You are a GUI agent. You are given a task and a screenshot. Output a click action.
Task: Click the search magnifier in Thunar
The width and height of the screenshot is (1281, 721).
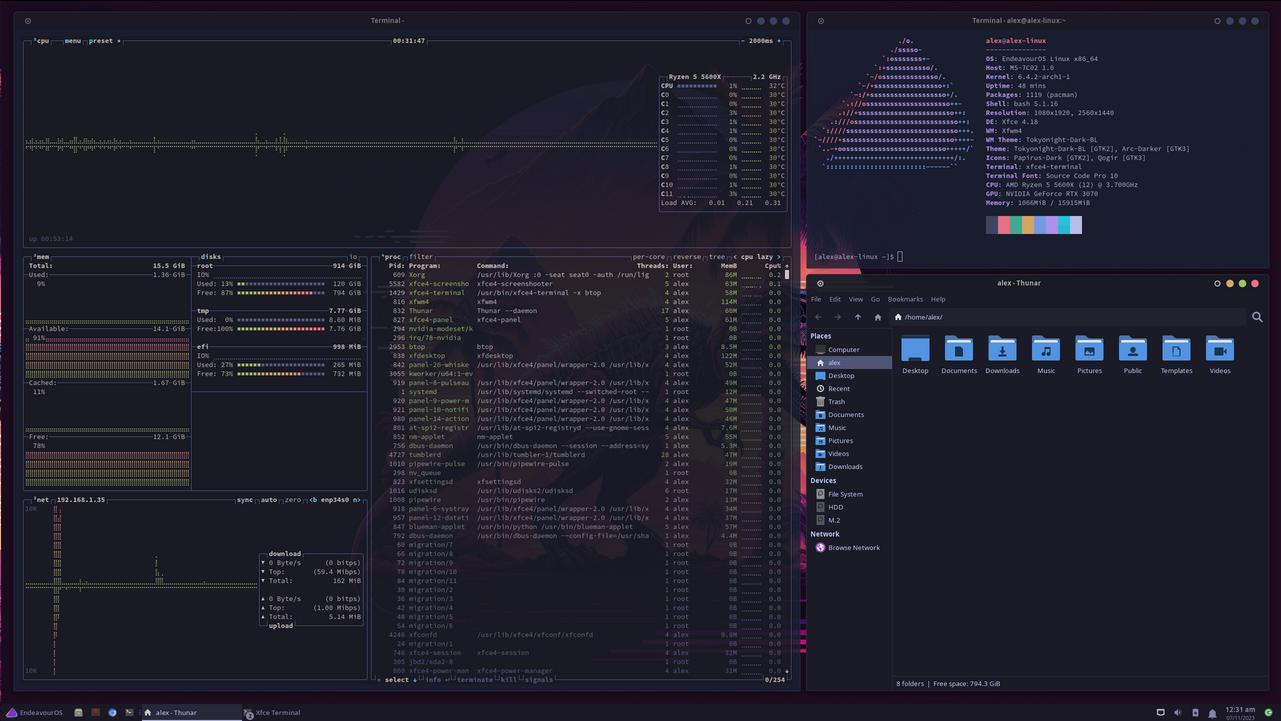pos(1257,317)
